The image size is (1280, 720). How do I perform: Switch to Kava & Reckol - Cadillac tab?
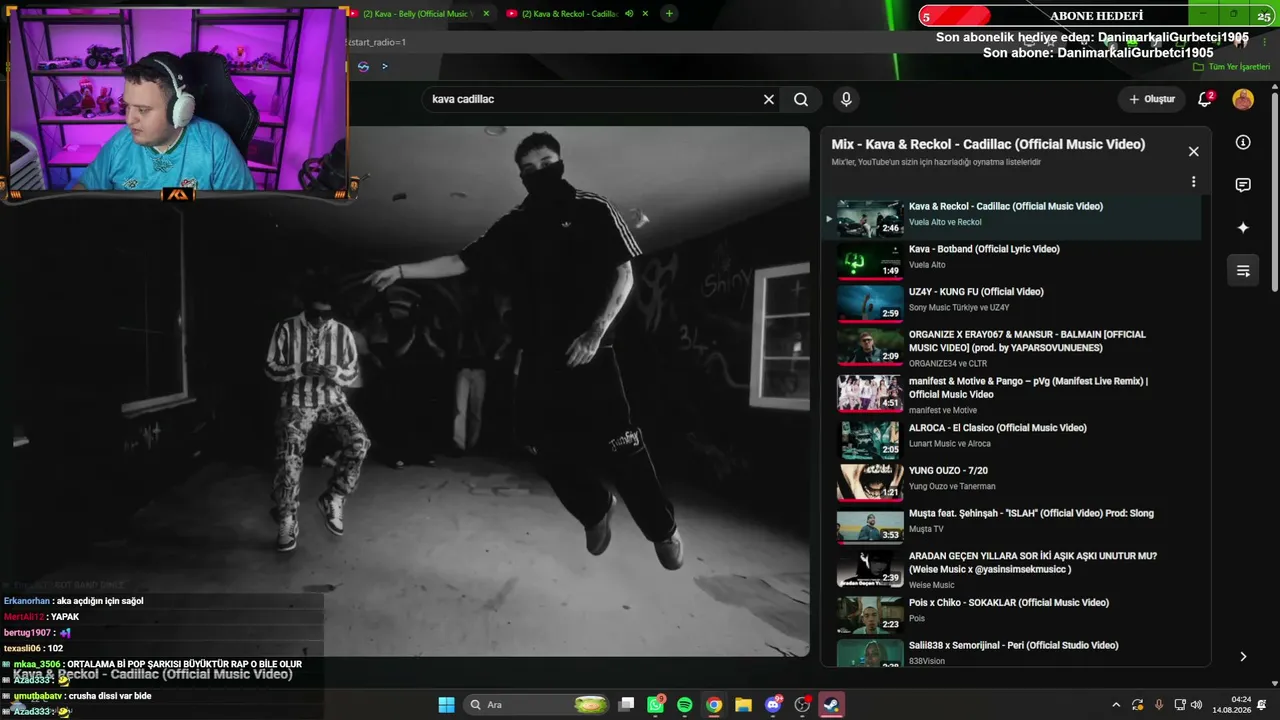click(x=569, y=14)
